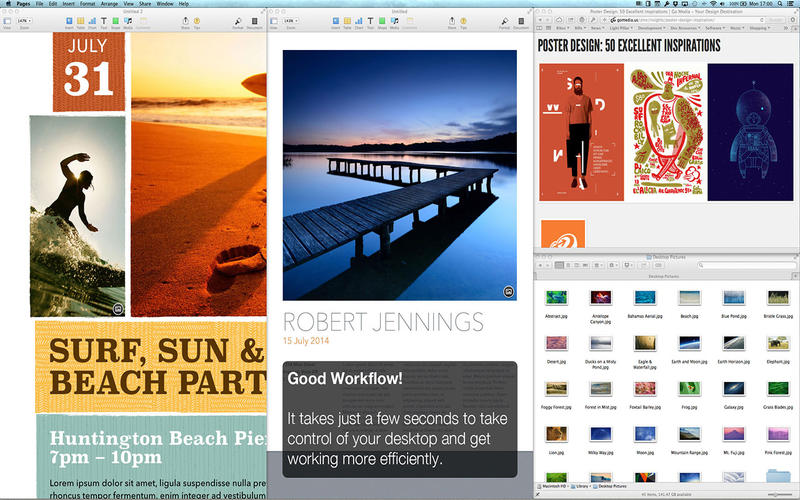The image size is (800, 500).
Task: Click the Share icon in middle Pages window
Action: 452,21
